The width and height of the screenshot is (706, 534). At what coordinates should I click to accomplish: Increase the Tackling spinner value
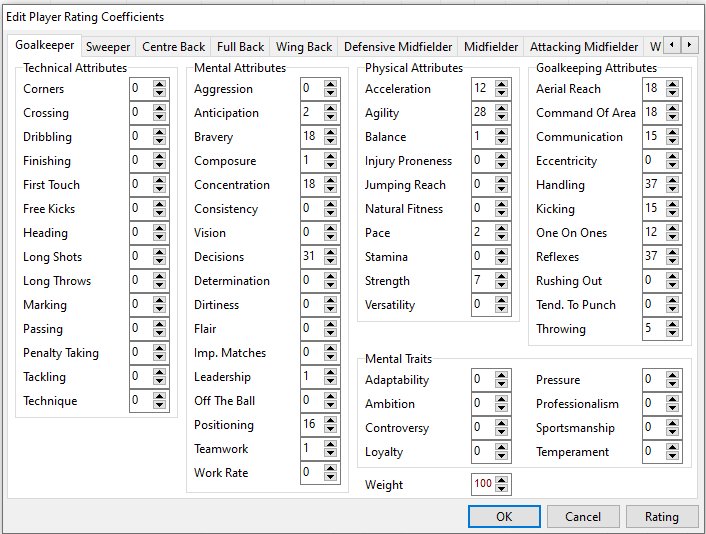click(159, 372)
